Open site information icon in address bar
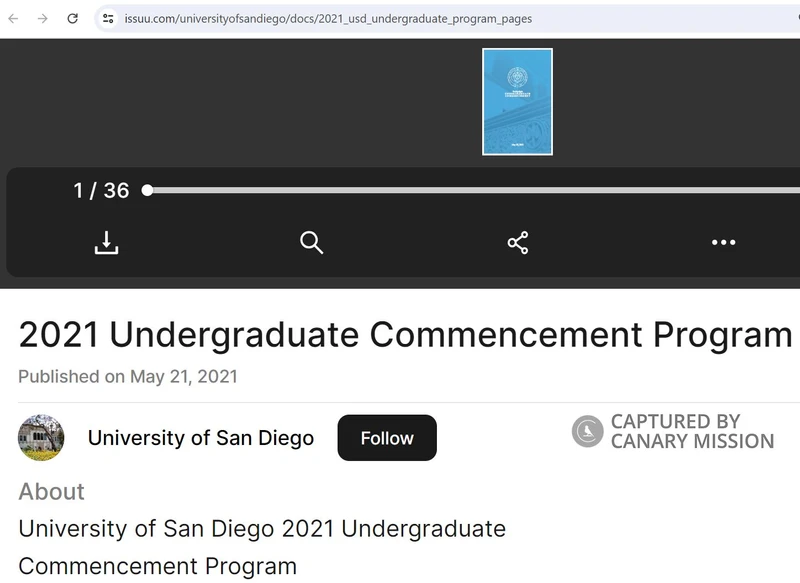800x583 pixels. [x=108, y=19]
